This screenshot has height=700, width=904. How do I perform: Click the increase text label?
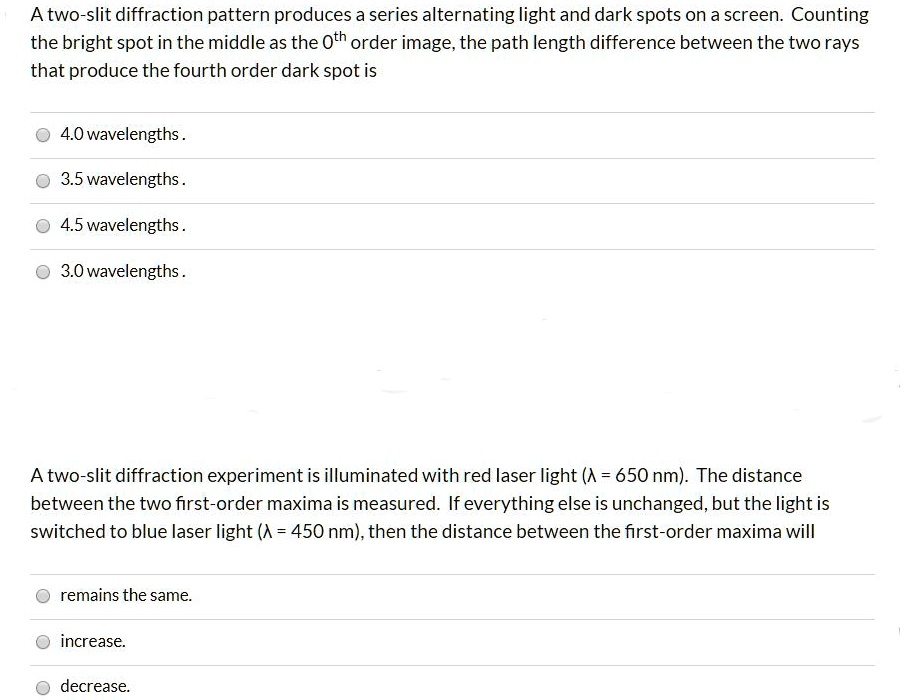click(92, 641)
